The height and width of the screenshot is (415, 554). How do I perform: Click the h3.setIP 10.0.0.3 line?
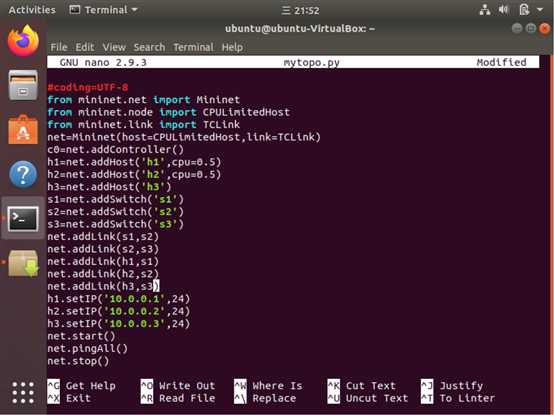point(119,324)
